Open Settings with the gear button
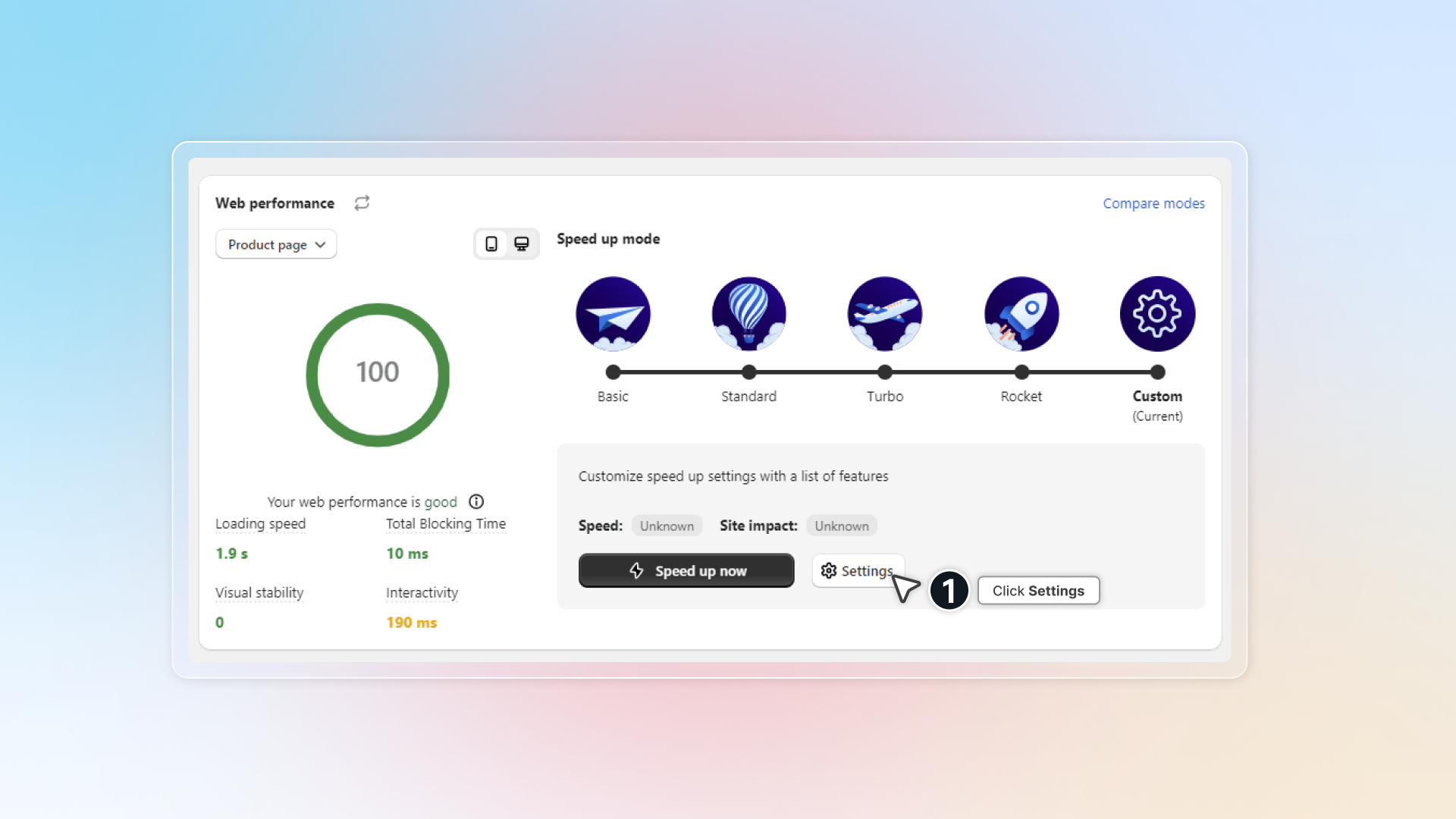1456x819 pixels. pos(857,570)
